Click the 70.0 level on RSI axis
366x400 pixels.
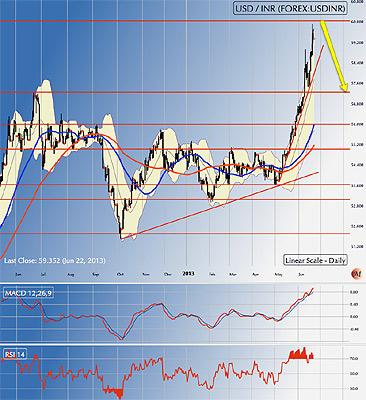[x=354, y=359]
